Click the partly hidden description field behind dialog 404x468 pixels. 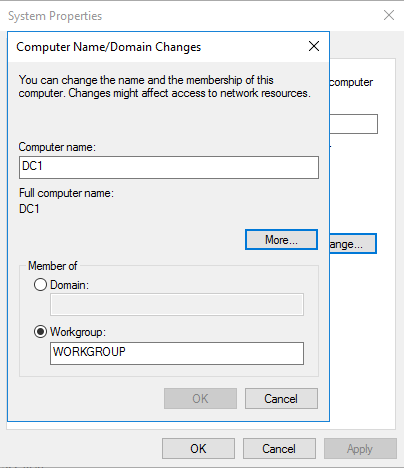point(354,124)
